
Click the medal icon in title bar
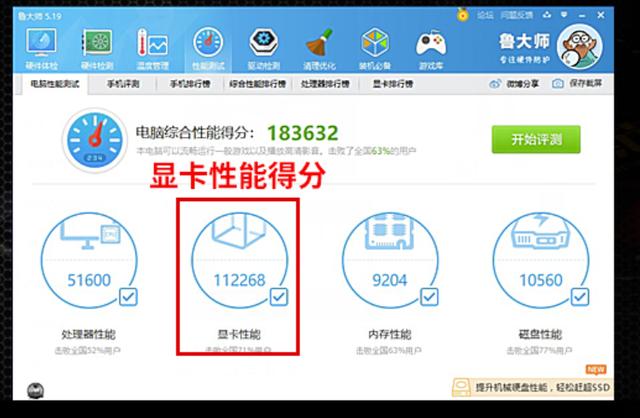tap(462, 15)
